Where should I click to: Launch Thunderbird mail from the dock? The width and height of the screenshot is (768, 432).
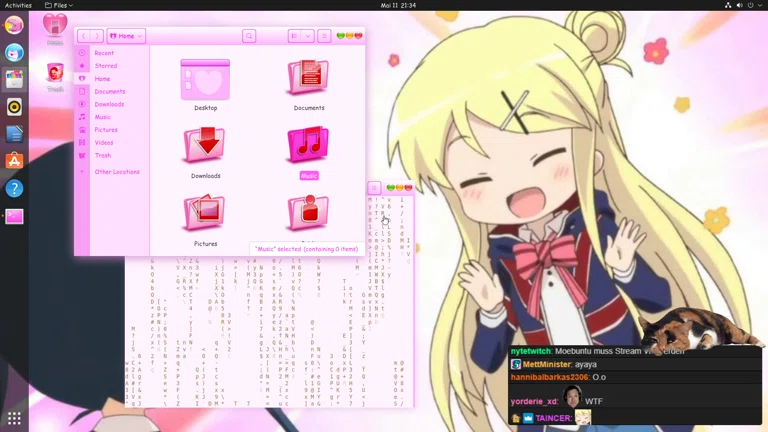pos(14,52)
